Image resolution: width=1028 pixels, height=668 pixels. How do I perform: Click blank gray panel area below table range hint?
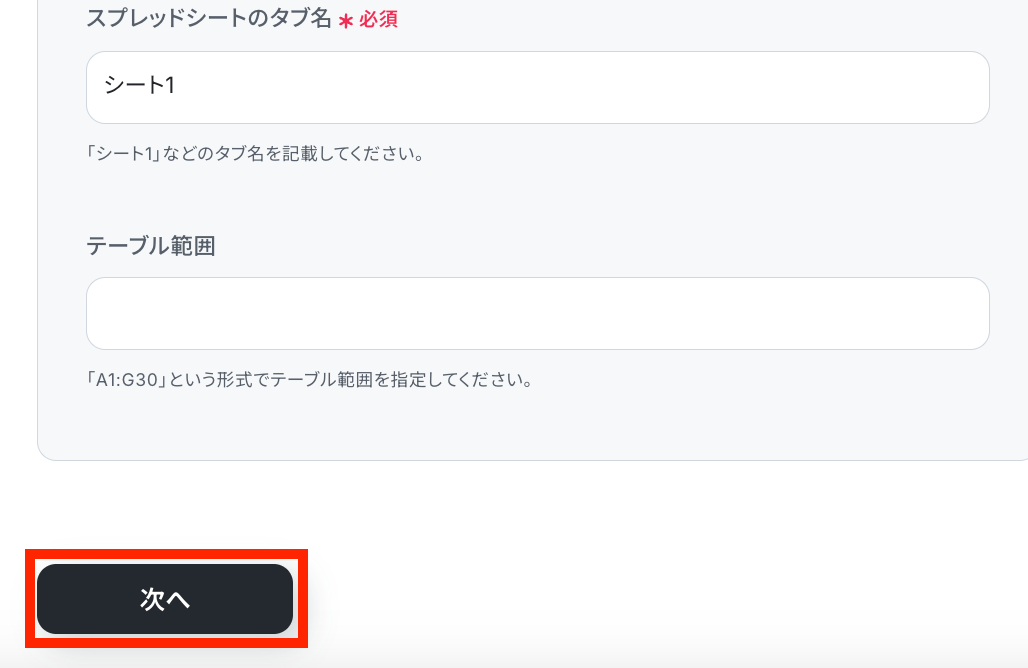pyautogui.click(x=524, y=425)
